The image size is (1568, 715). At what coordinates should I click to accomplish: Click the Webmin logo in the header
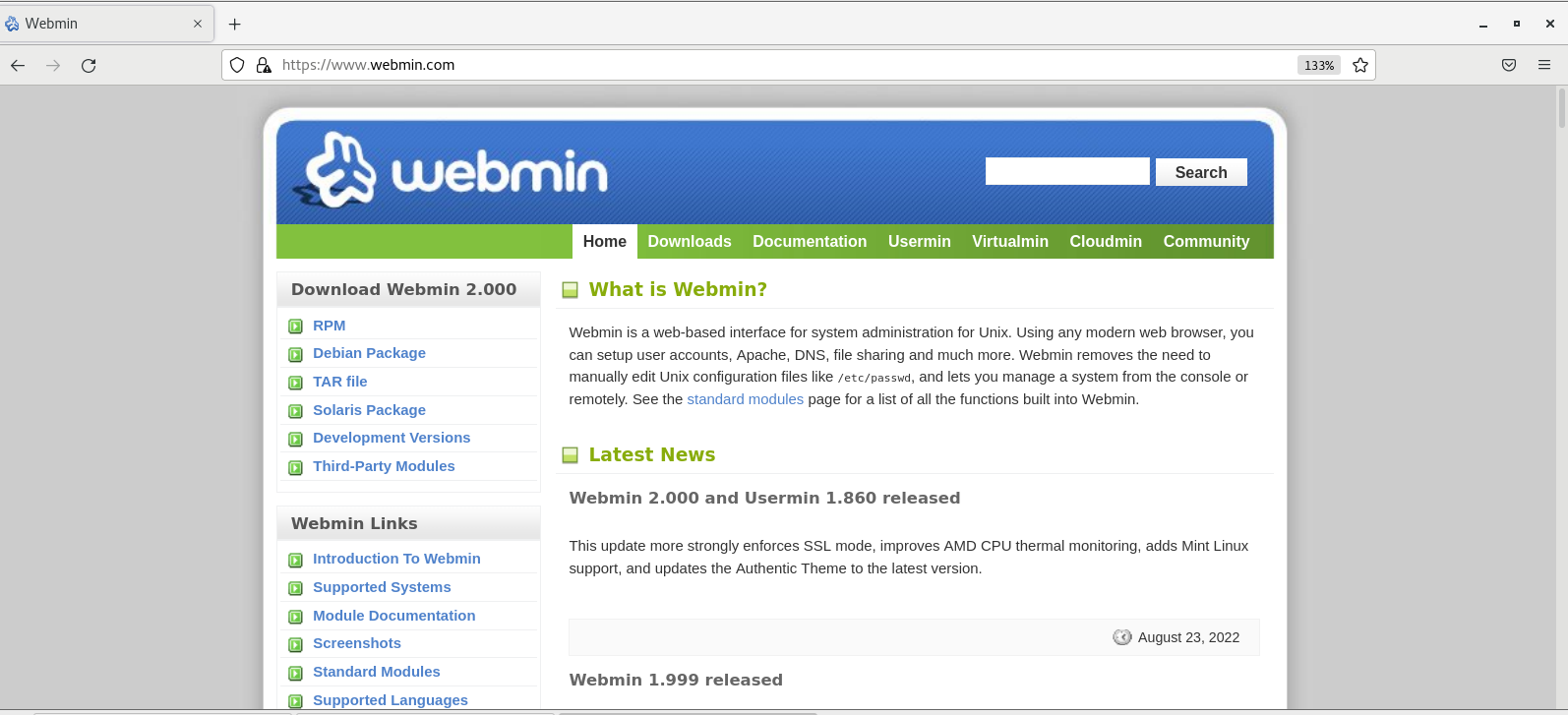click(x=455, y=172)
